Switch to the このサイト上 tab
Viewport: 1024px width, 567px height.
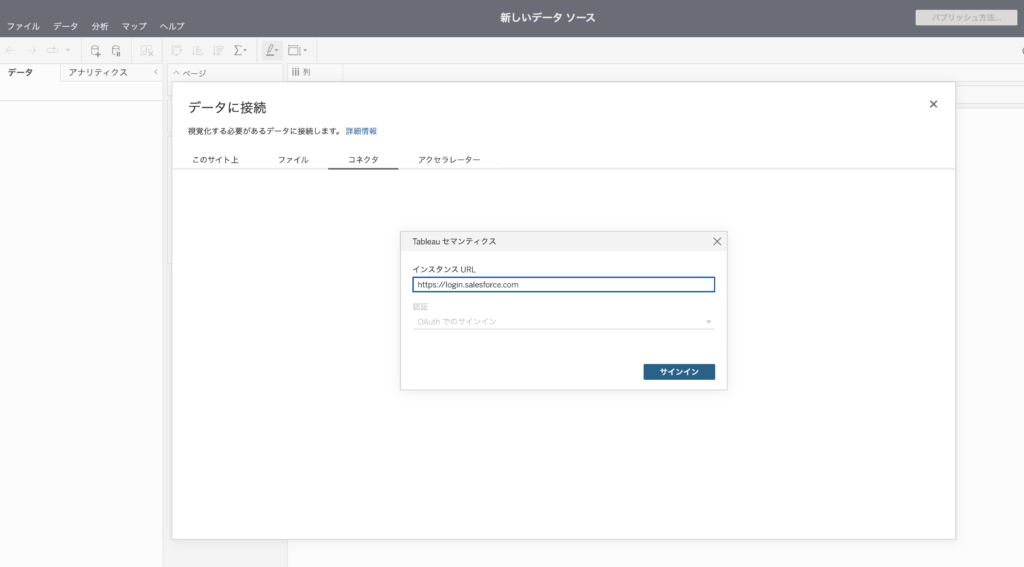(215, 159)
